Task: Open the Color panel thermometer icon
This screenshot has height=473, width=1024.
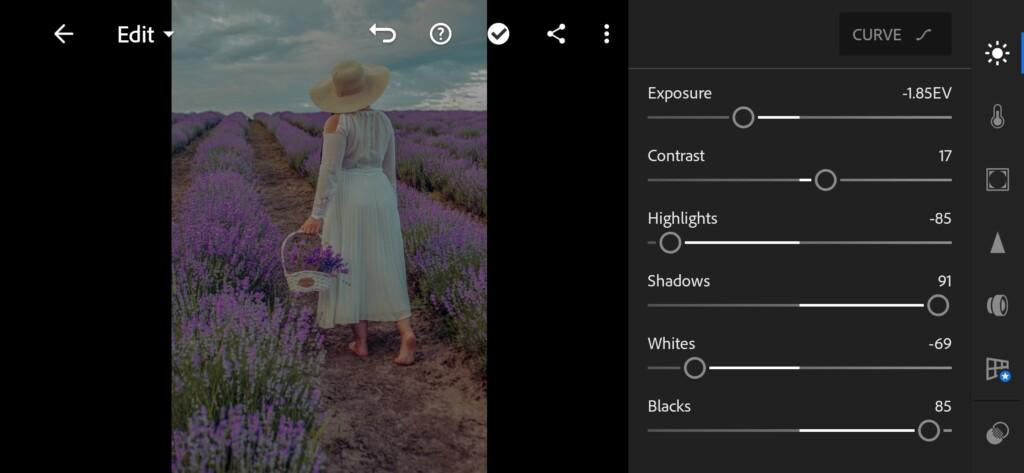Action: [997, 116]
